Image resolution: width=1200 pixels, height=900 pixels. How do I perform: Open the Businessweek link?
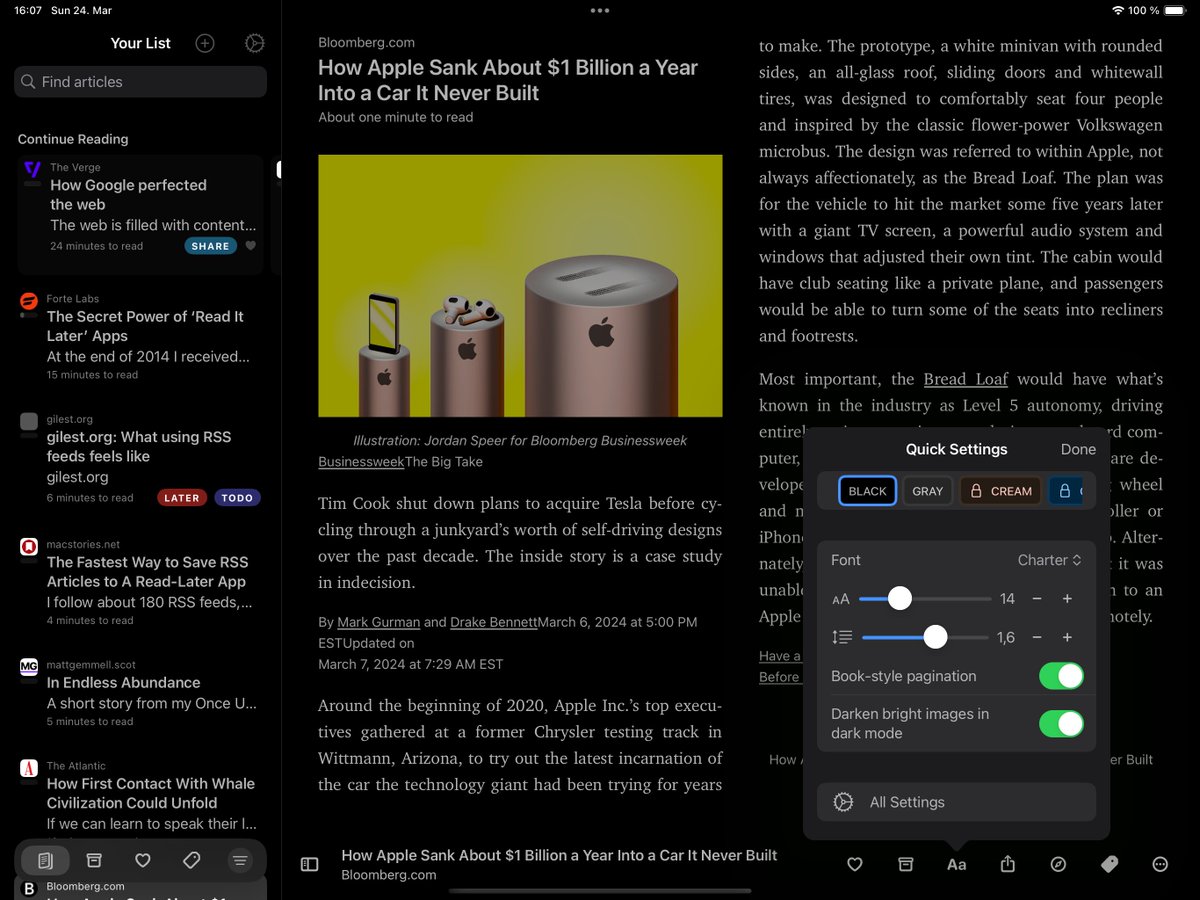click(x=361, y=462)
